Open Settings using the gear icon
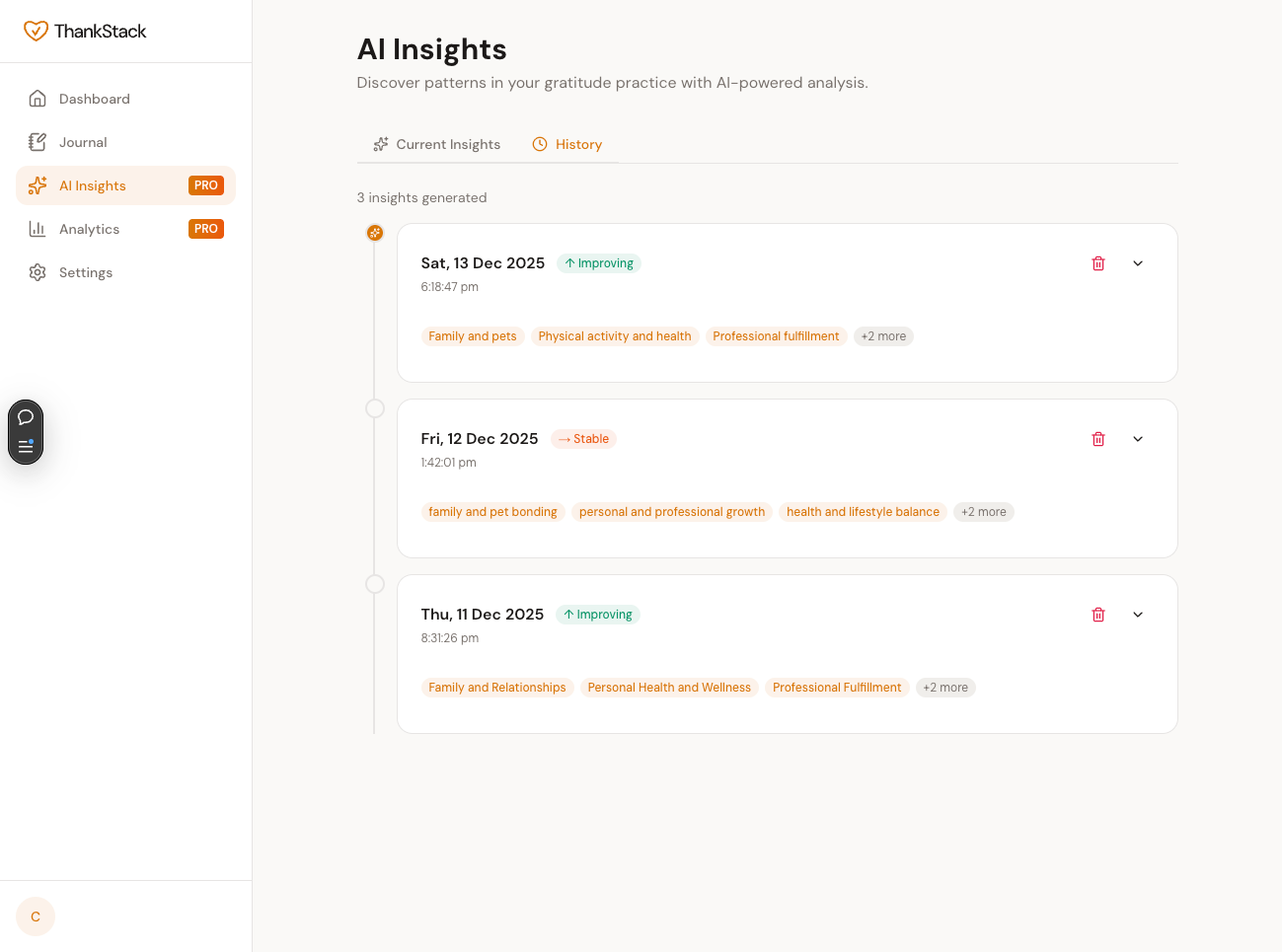 pos(38,272)
